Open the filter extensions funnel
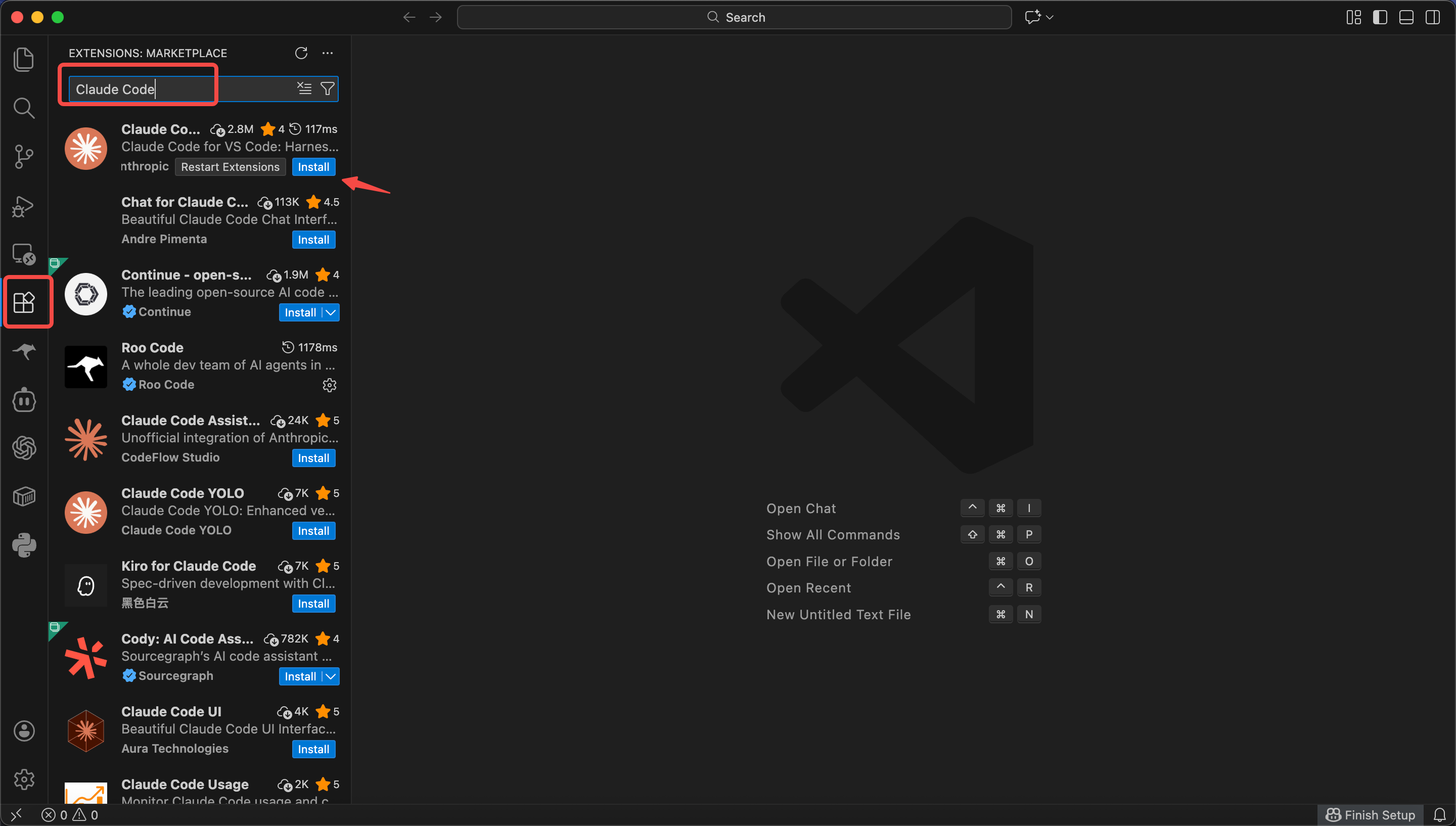This screenshot has width=1456, height=826. click(x=327, y=88)
